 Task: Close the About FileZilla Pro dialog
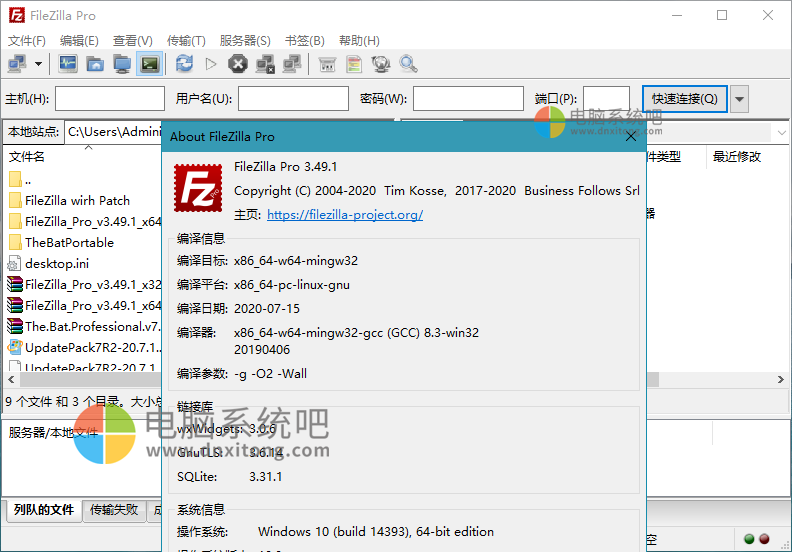[x=631, y=136]
